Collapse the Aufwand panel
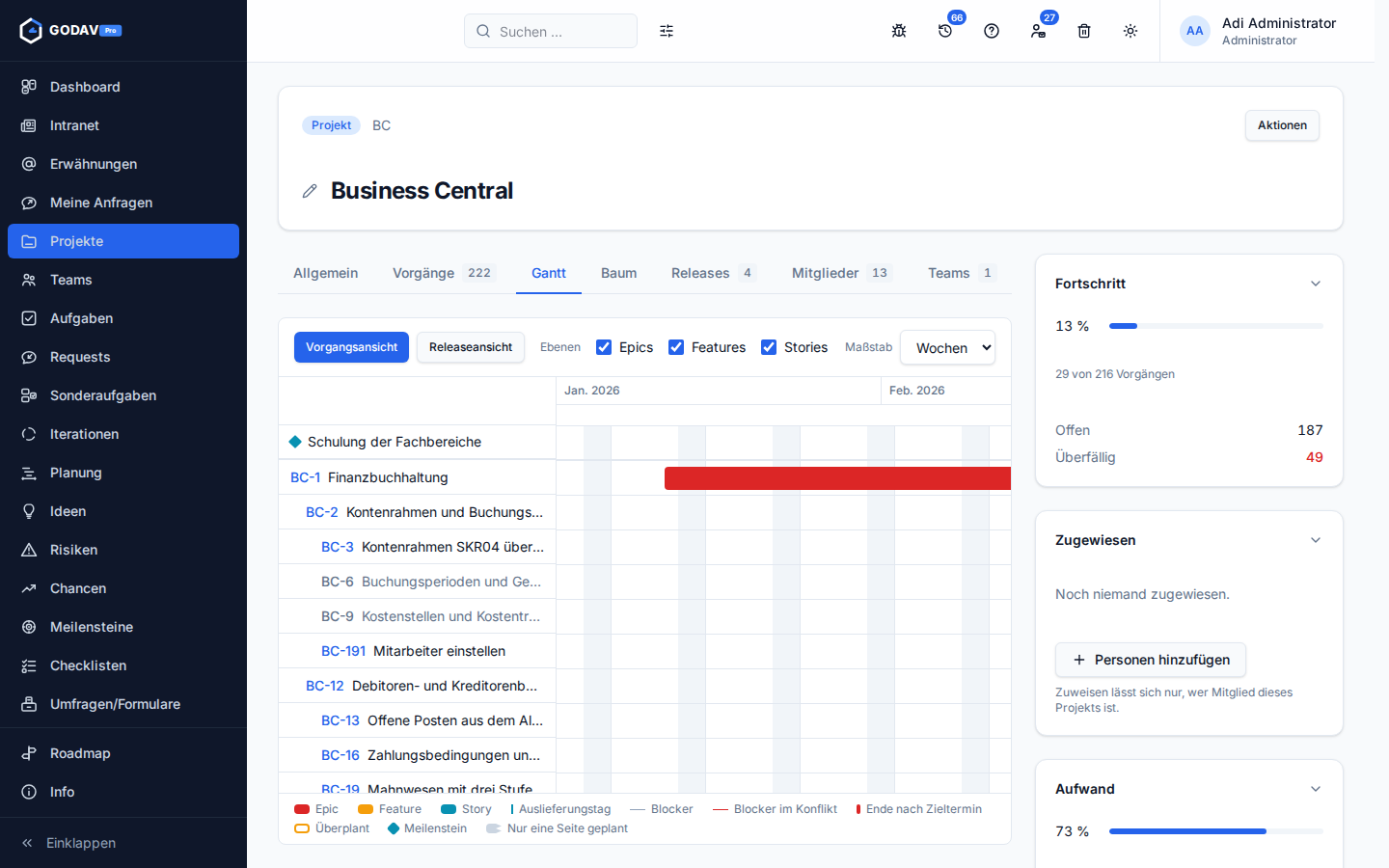 point(1316,789)
